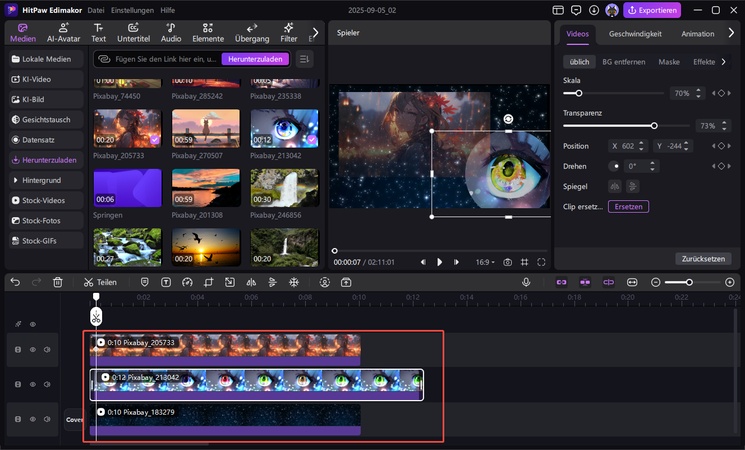
Task: Select KI-Bild in sidebar
Action: point(46,99)
